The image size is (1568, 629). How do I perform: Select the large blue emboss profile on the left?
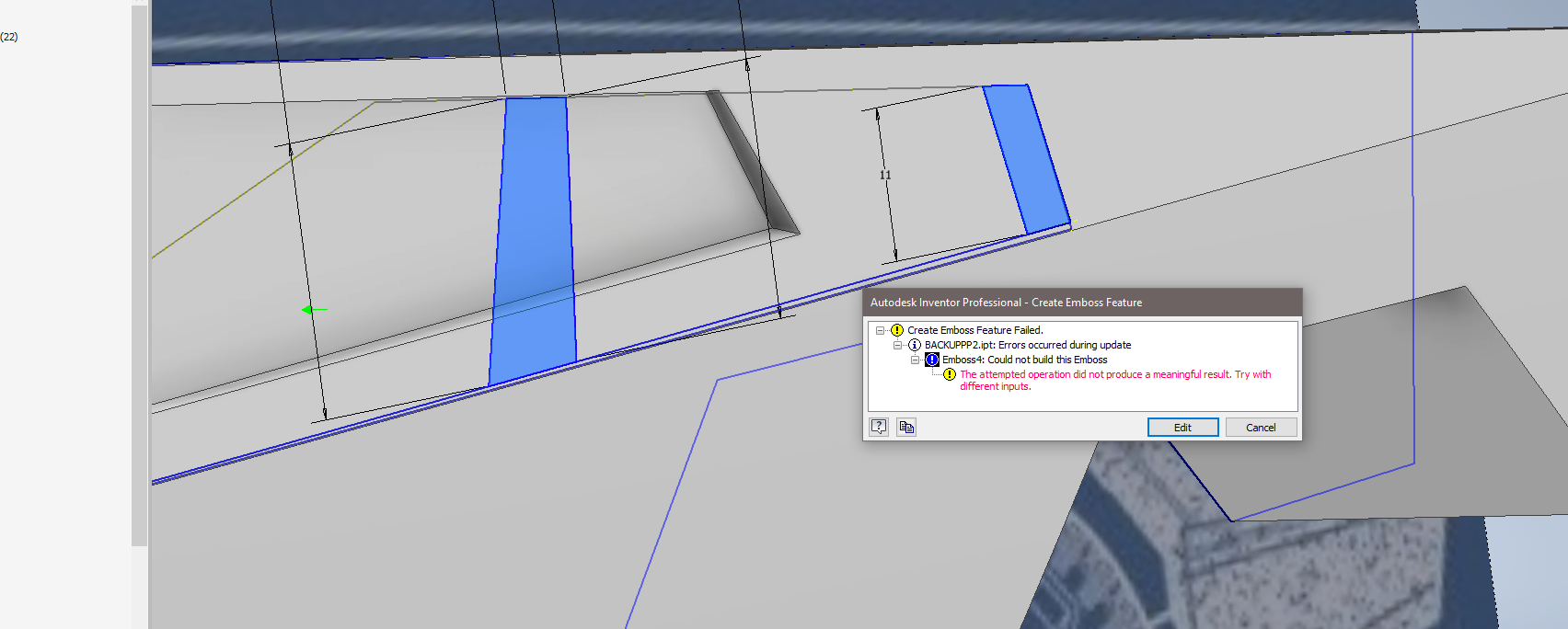(534, 239)
